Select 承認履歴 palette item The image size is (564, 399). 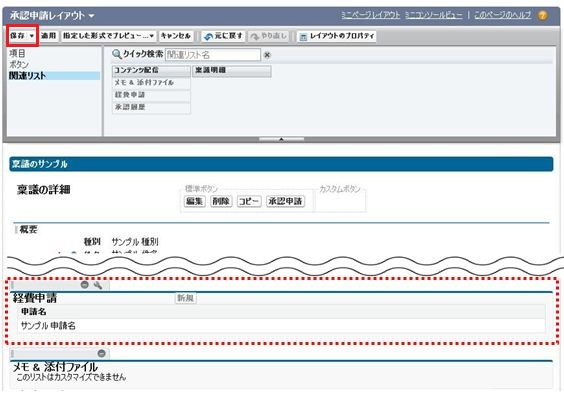(151, 107)
